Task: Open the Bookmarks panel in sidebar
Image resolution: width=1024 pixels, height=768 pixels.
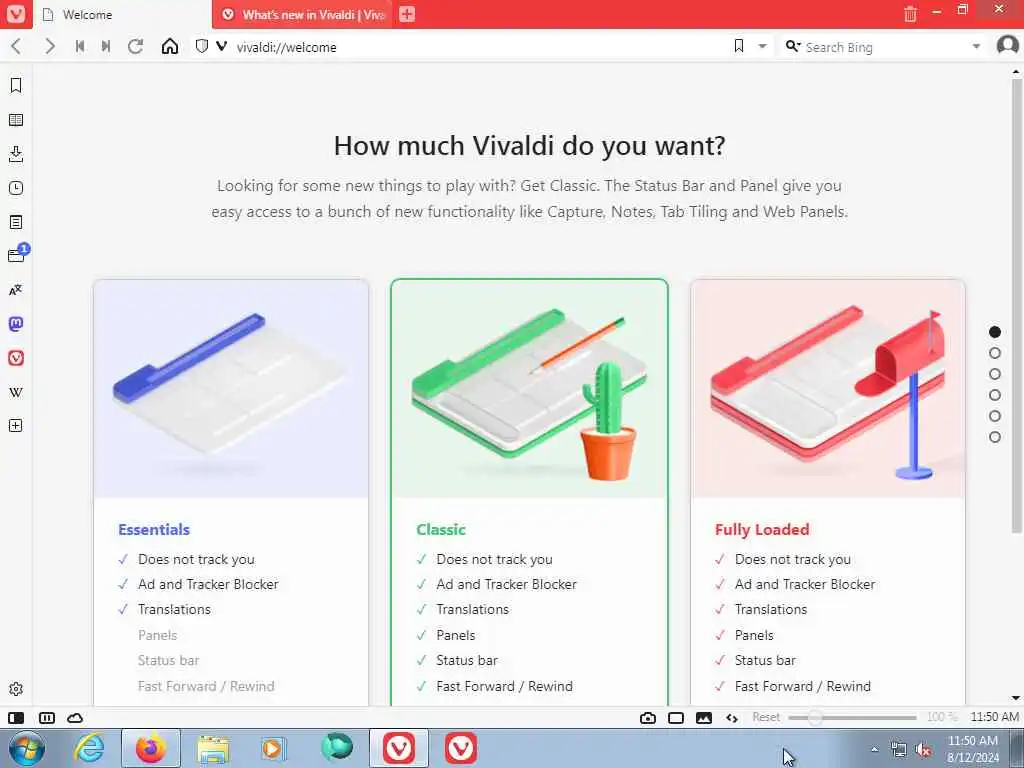Action: 16,86
